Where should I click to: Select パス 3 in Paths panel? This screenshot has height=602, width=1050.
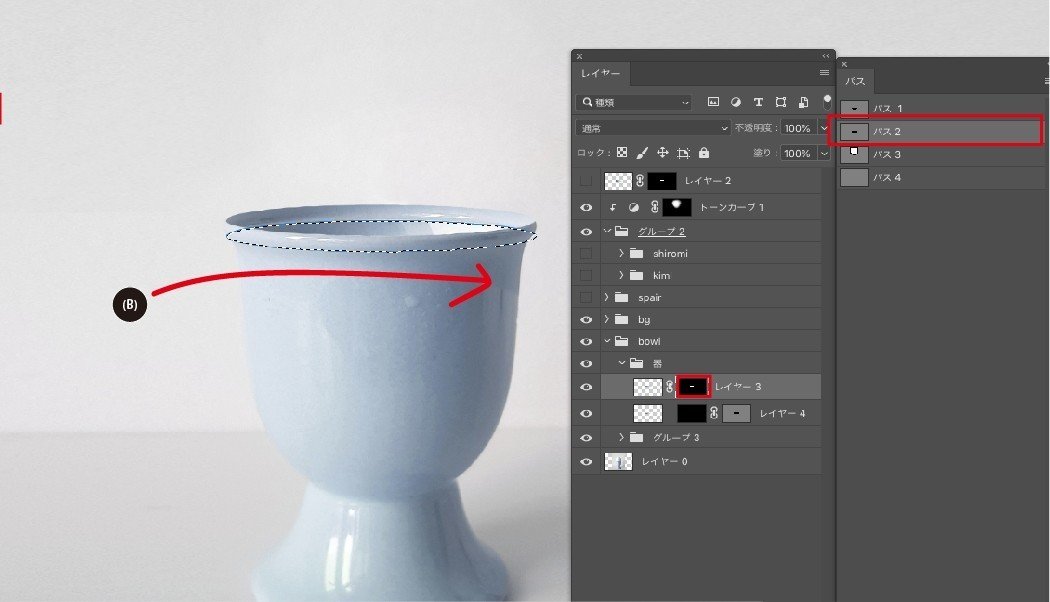941,154
